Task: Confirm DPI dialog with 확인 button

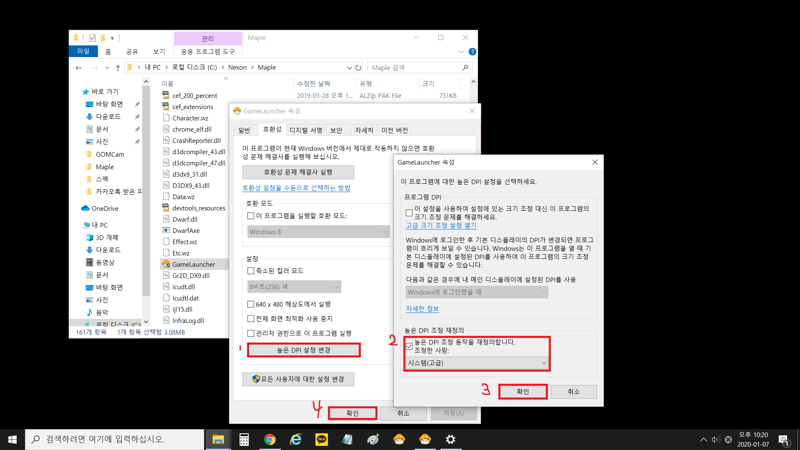Action: click(x=523, y=391)
